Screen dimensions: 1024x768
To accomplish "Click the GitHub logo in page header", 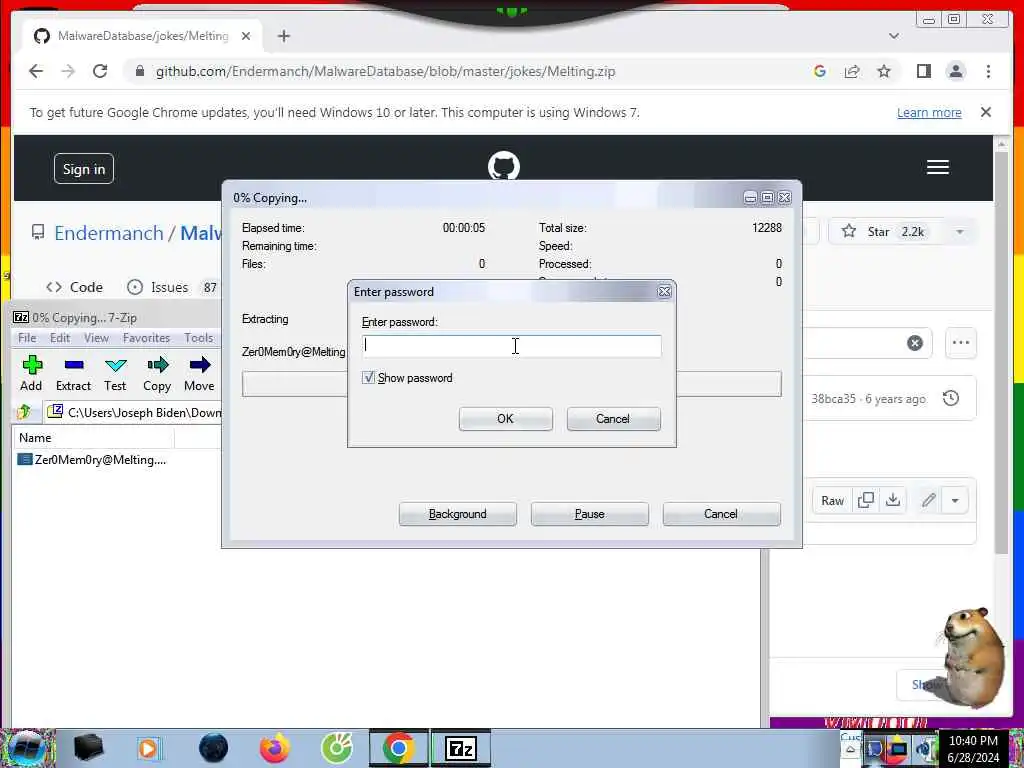I will click(x=504, y=167).
